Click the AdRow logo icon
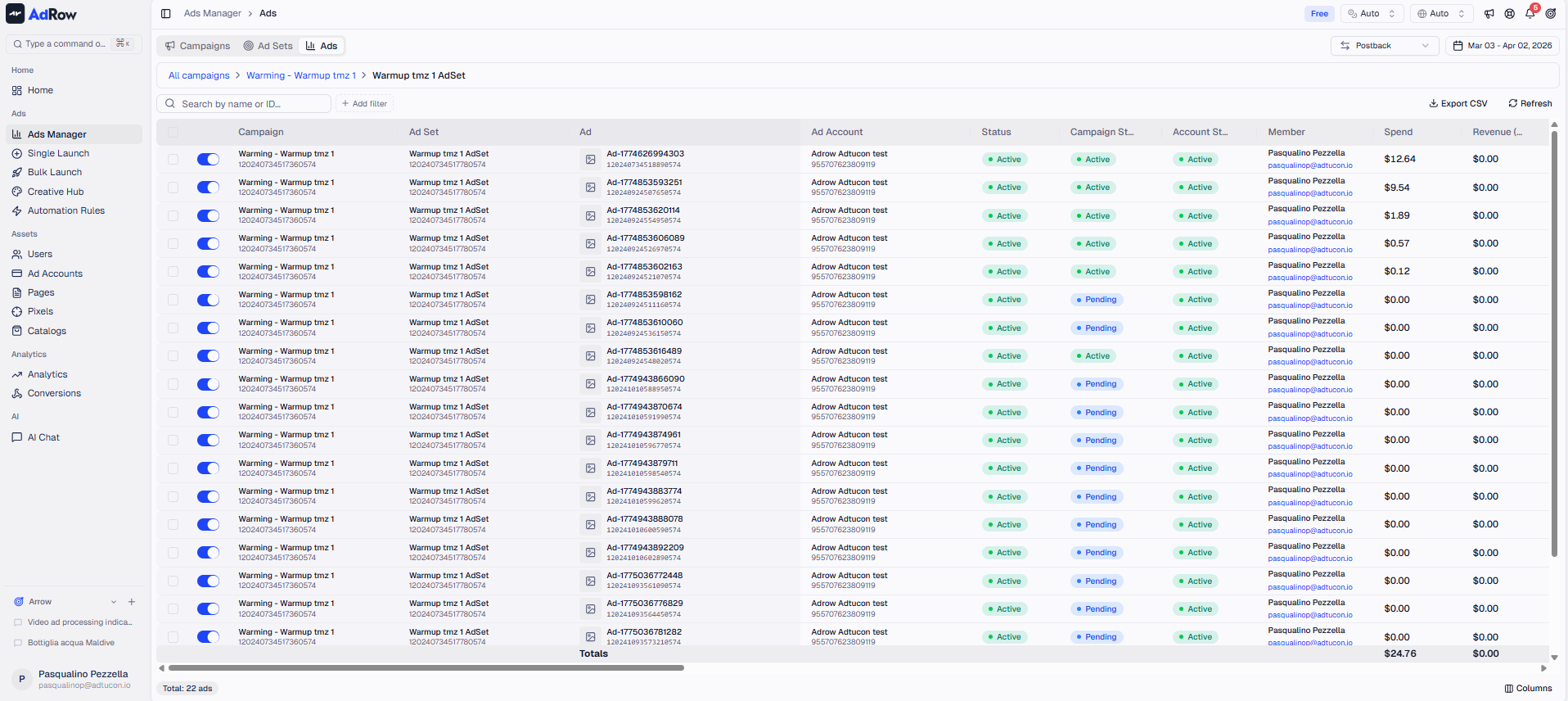This screenshot has width=1568, height=701. tap(15, 13)
